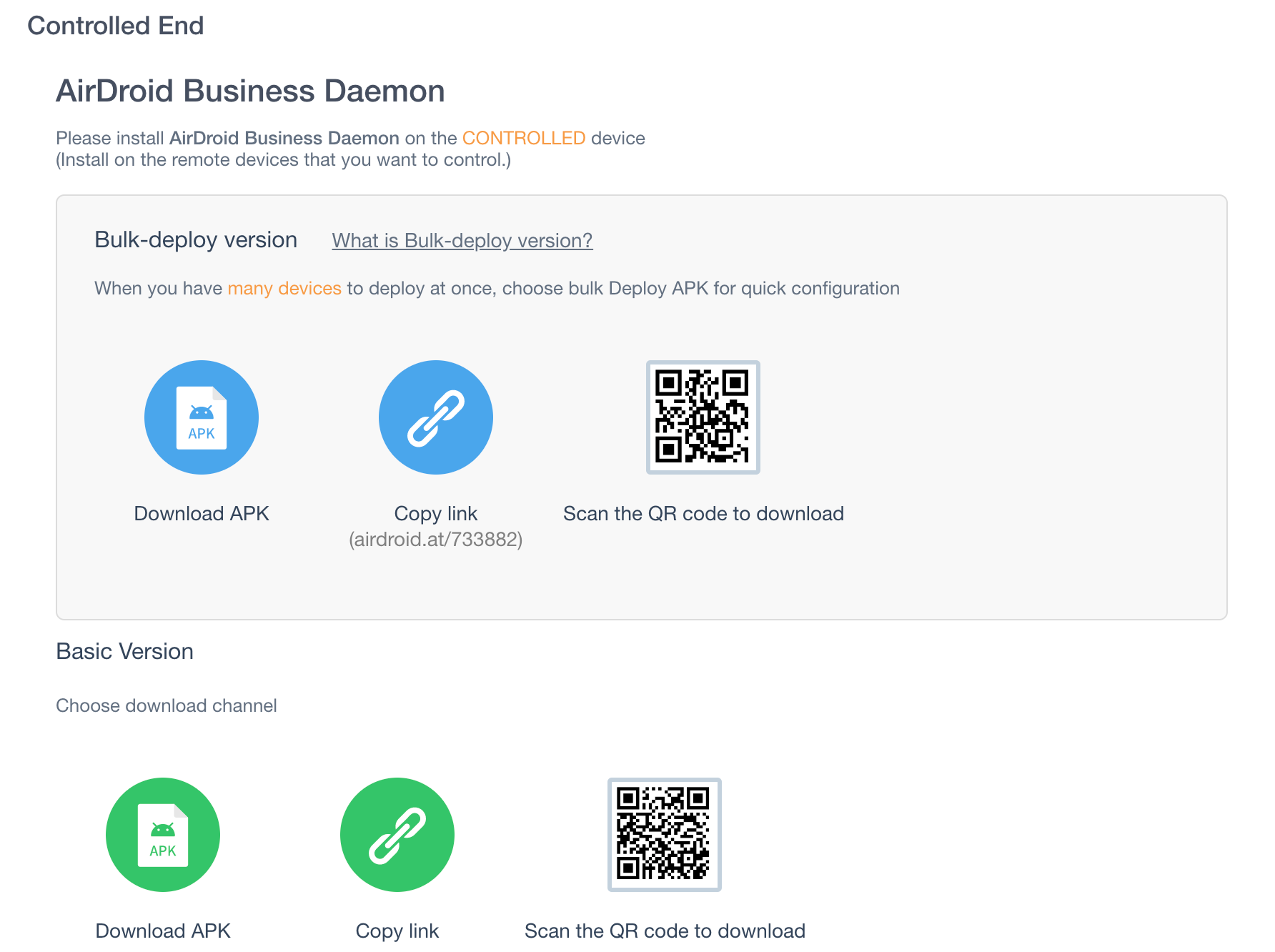Click the airdroid.at/733882 link text
The image size is (1275, 952).
pyautogui.click(x=435, y=540)
